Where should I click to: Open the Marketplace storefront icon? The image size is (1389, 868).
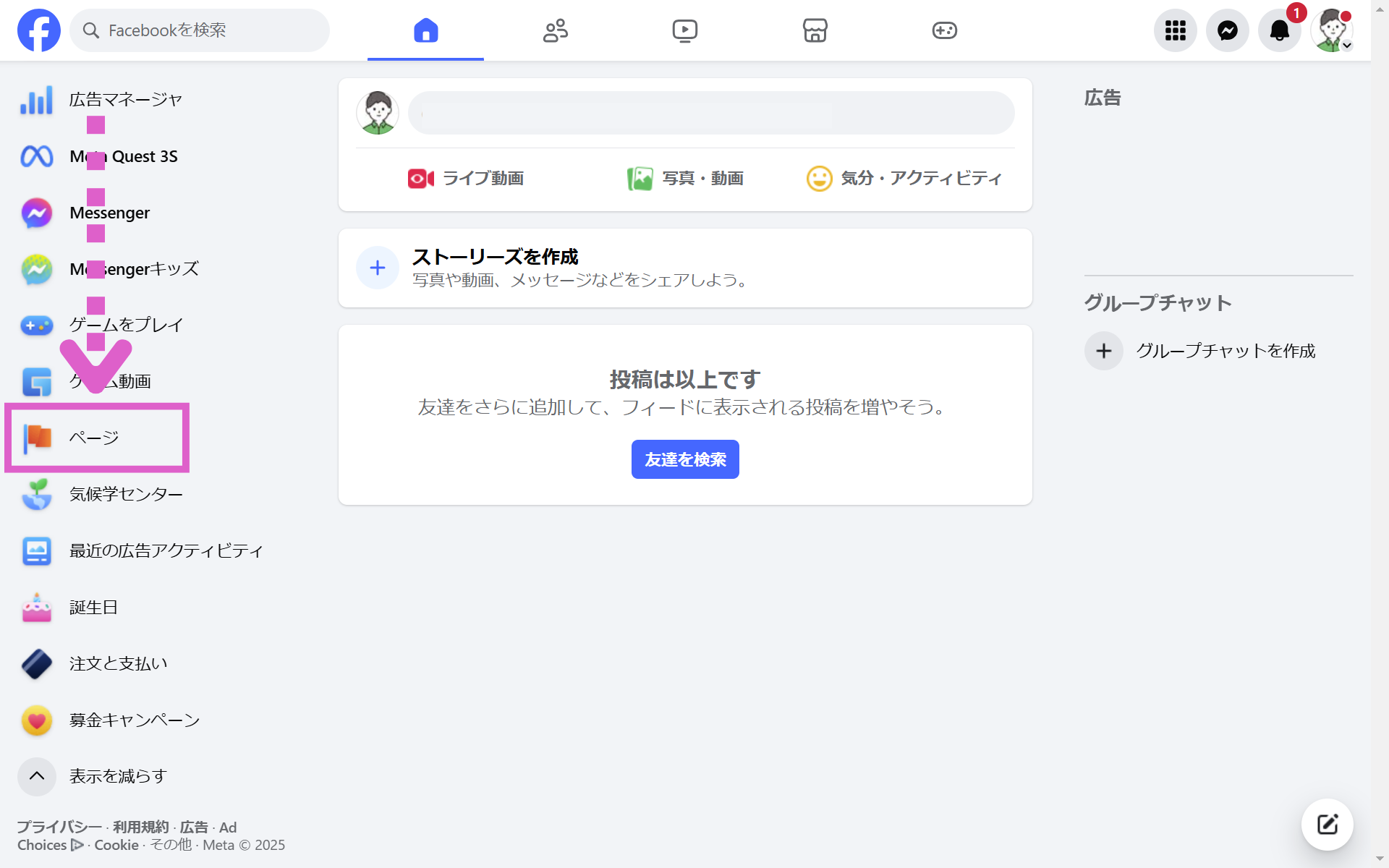click(x=815, y=30)
